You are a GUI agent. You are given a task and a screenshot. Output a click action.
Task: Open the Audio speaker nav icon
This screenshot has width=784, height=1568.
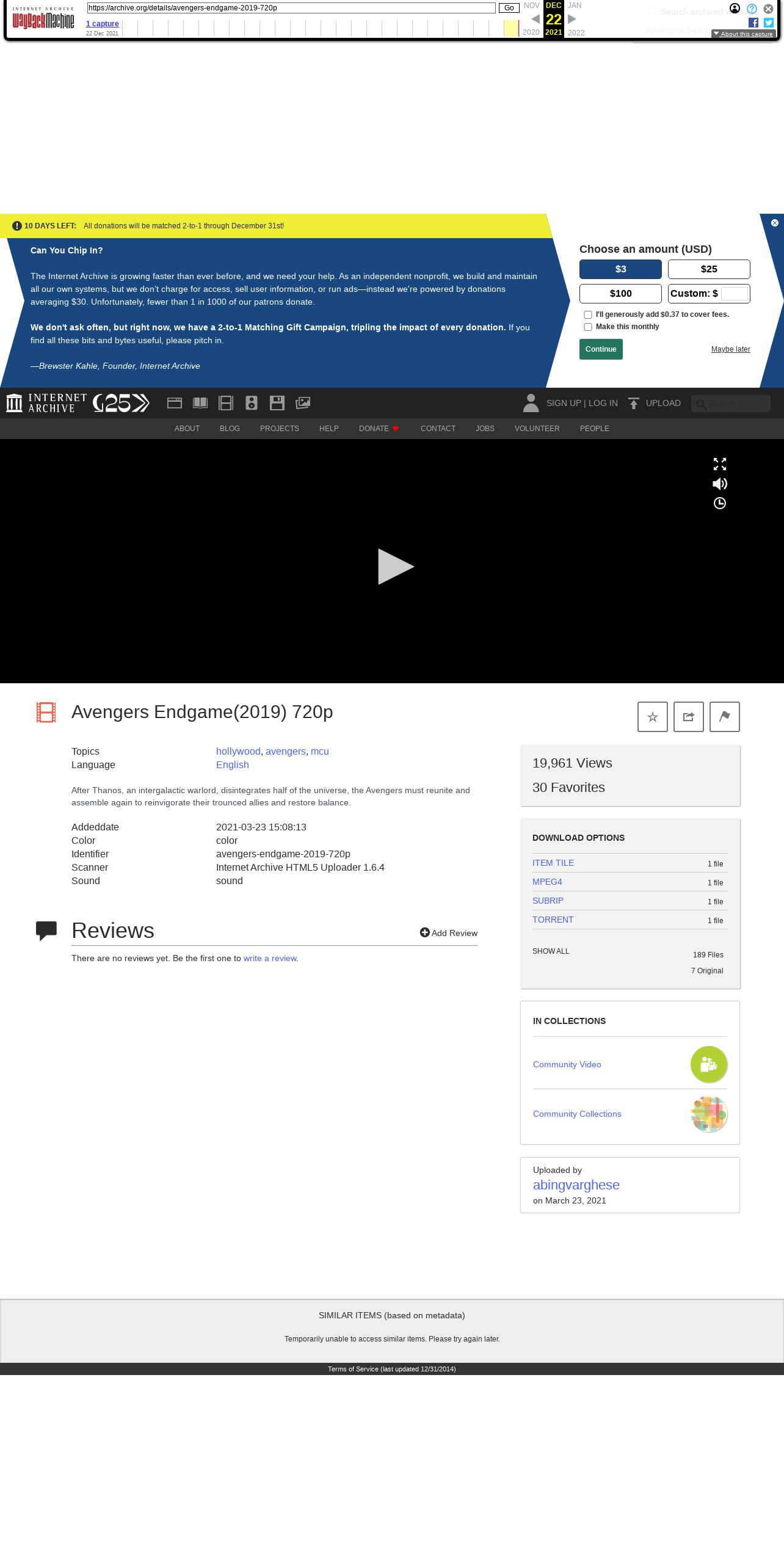(x=252, y=403)
